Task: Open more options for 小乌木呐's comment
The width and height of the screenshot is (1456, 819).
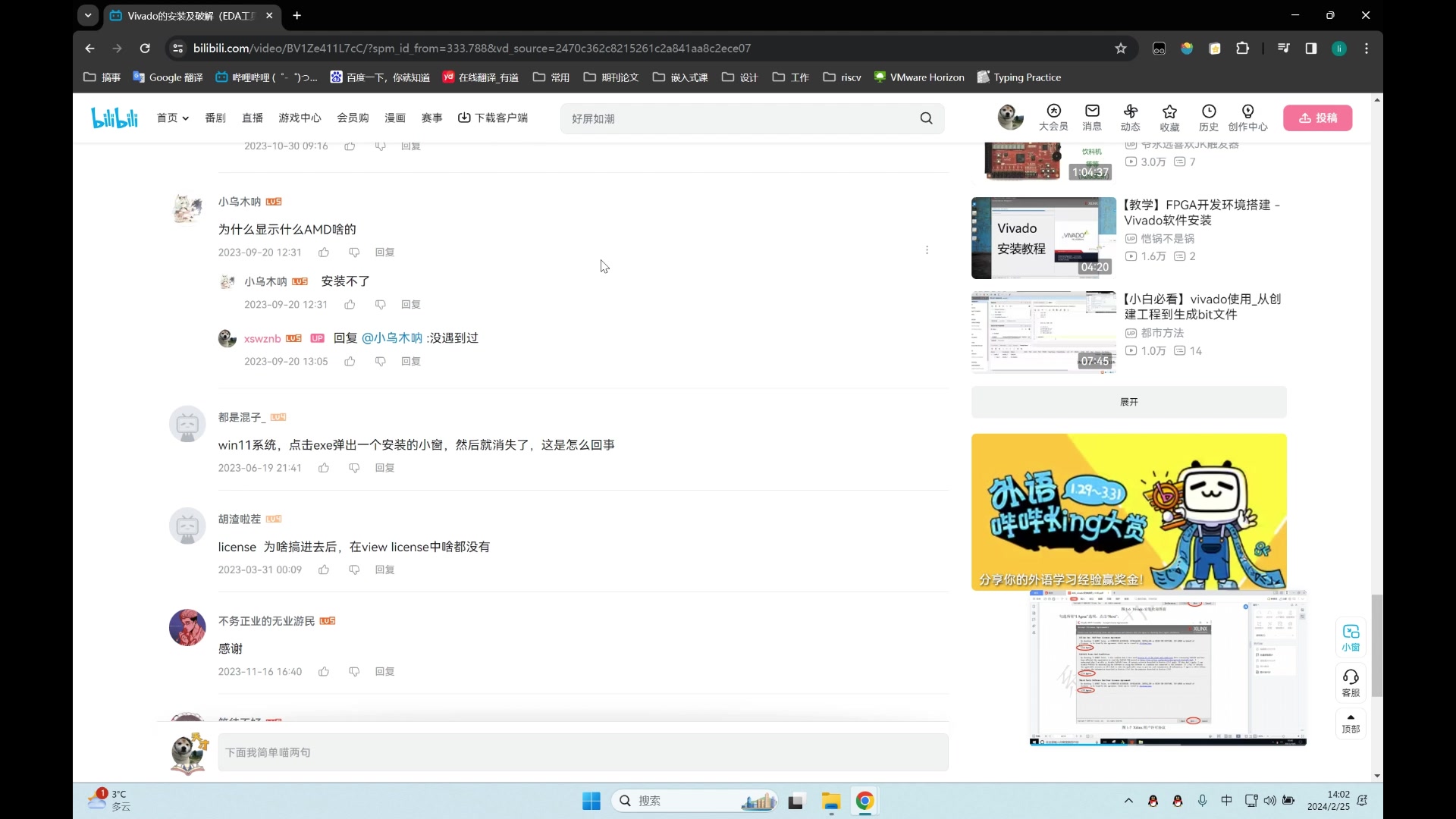Action: point(927,250)
